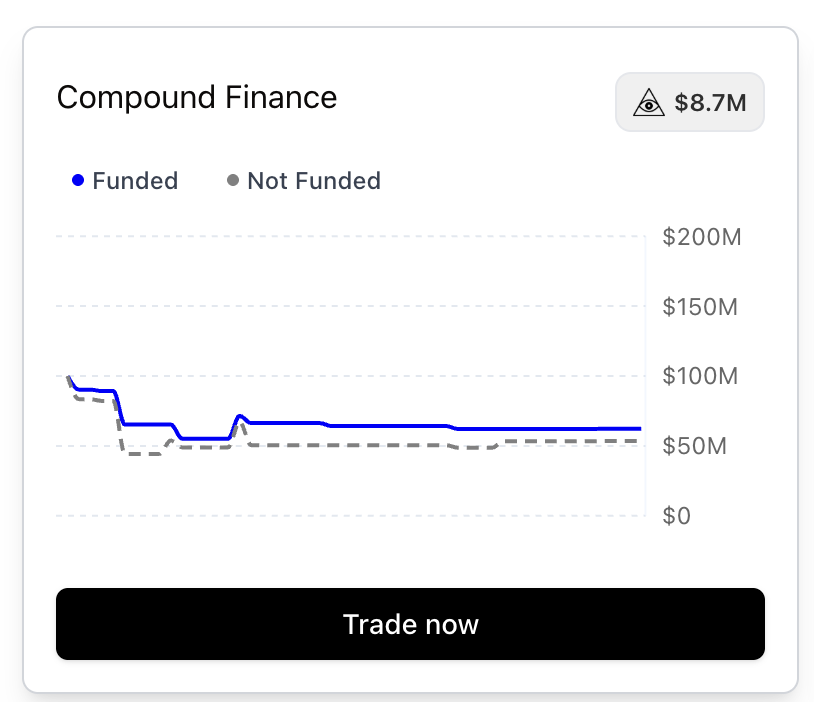Select the Compound Finance title
The width and height of the screenshot is (814, 702).
[197, 97]
